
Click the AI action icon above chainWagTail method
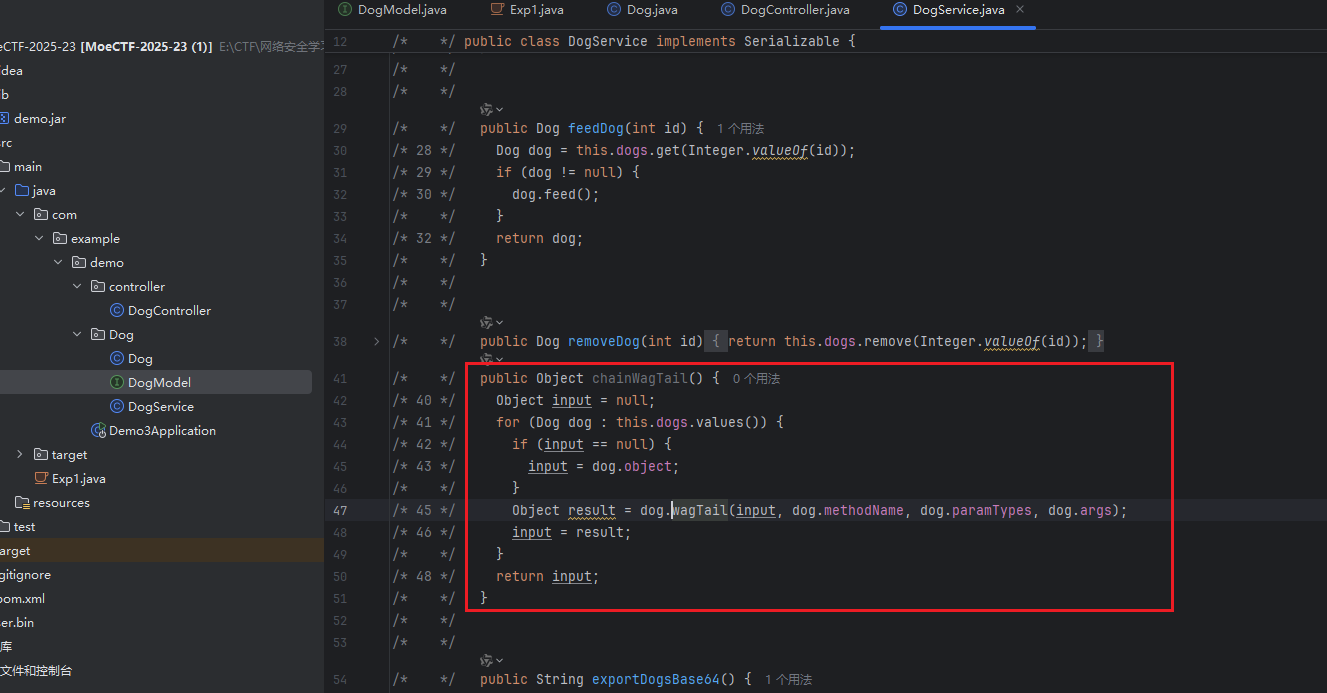point(487,359)
